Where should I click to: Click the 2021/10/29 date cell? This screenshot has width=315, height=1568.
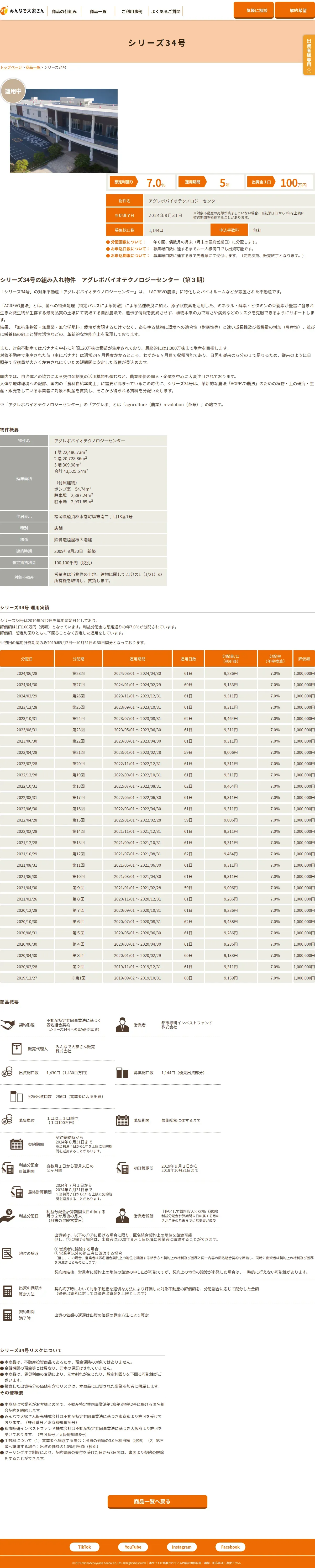(x=27, y=854)
